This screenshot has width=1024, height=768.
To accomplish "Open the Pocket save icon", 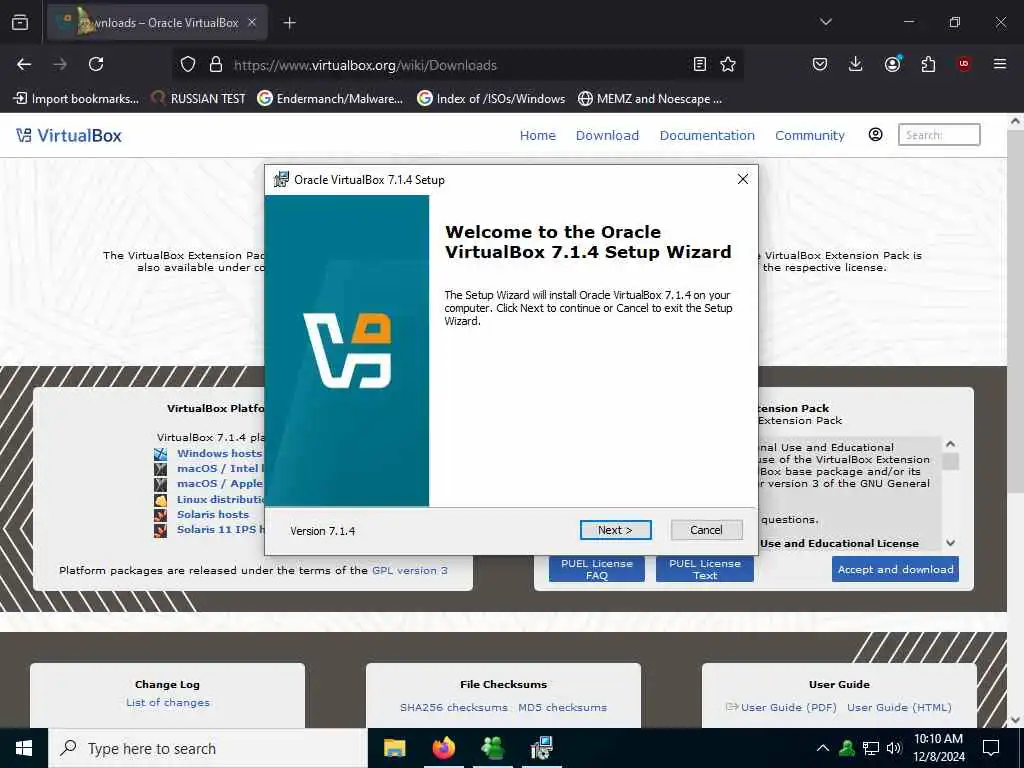I will pyautogui.click(x=820, y=64).
